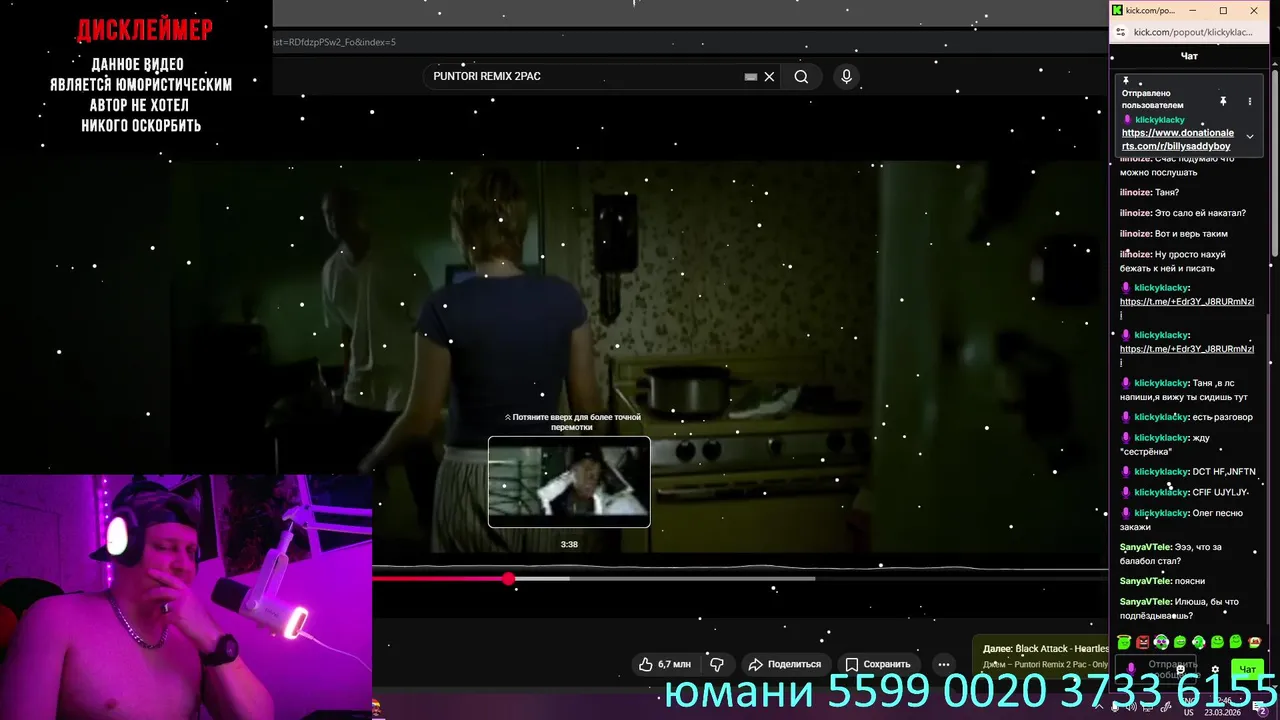Click the Kick popout URL address bar
The height and width of the screenshot is (720, 1280).
1192,32
